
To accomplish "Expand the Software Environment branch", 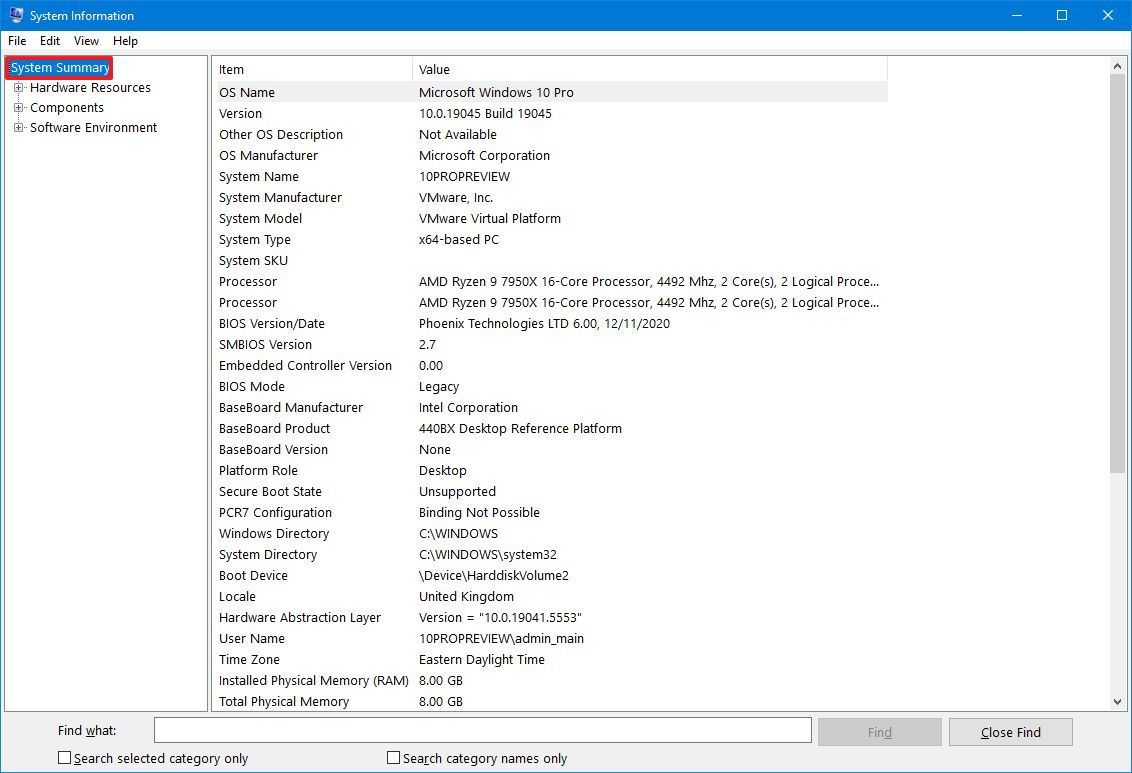I will tap(18, 127).
